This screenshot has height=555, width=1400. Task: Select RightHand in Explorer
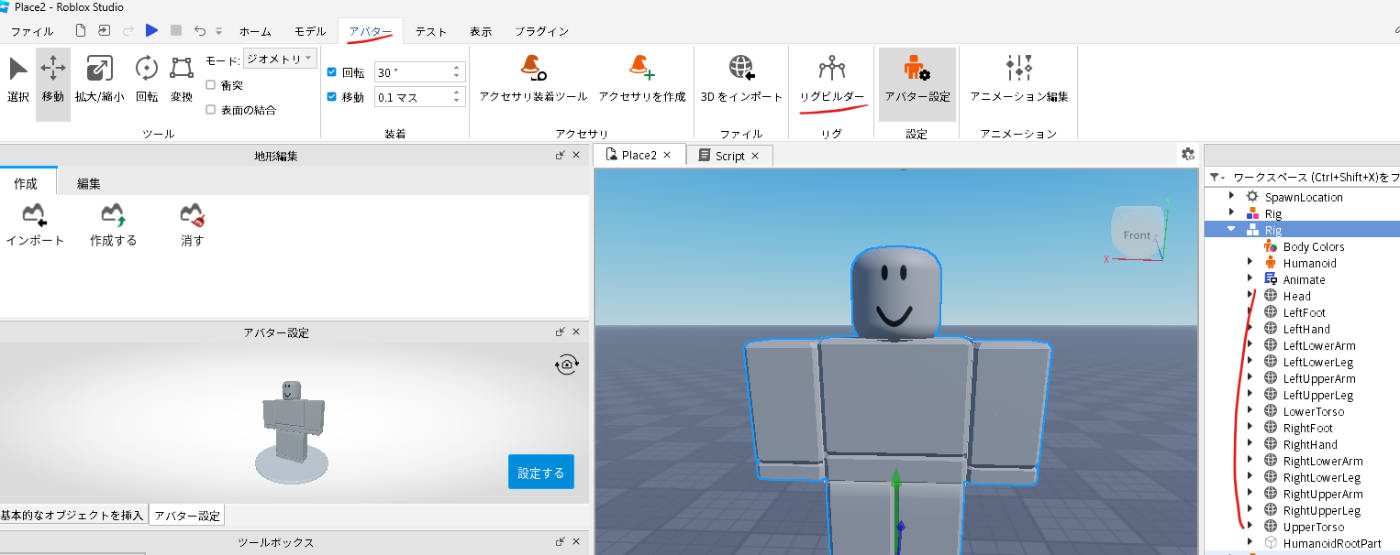click(1310, 444)
